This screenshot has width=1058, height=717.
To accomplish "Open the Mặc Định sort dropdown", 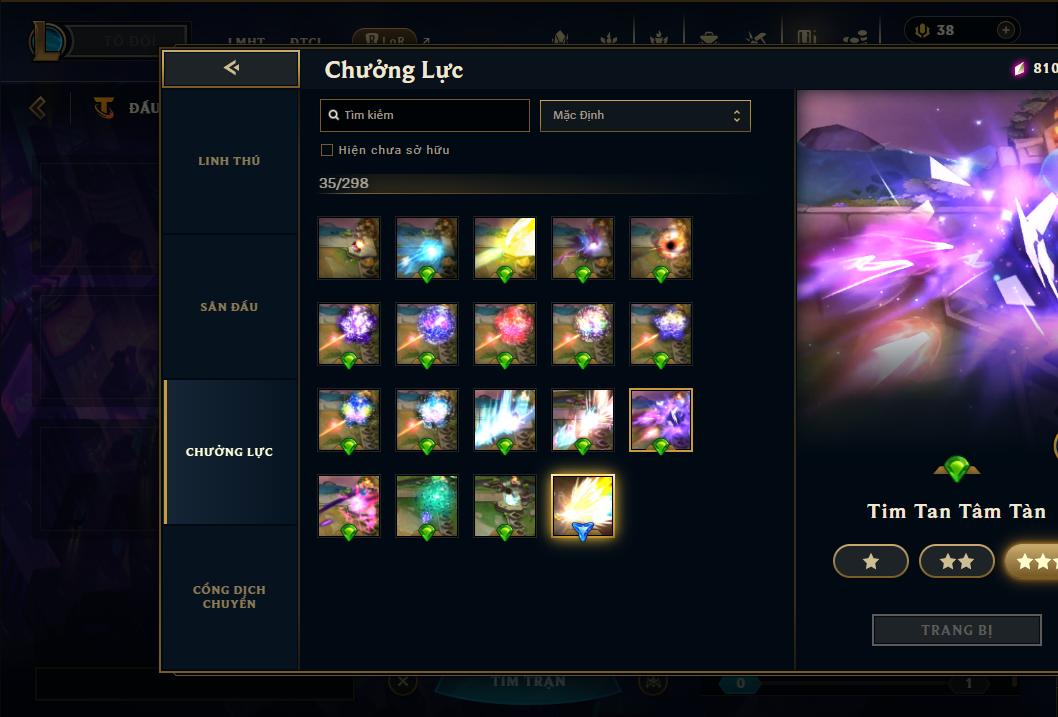I will tap(645, 115).
